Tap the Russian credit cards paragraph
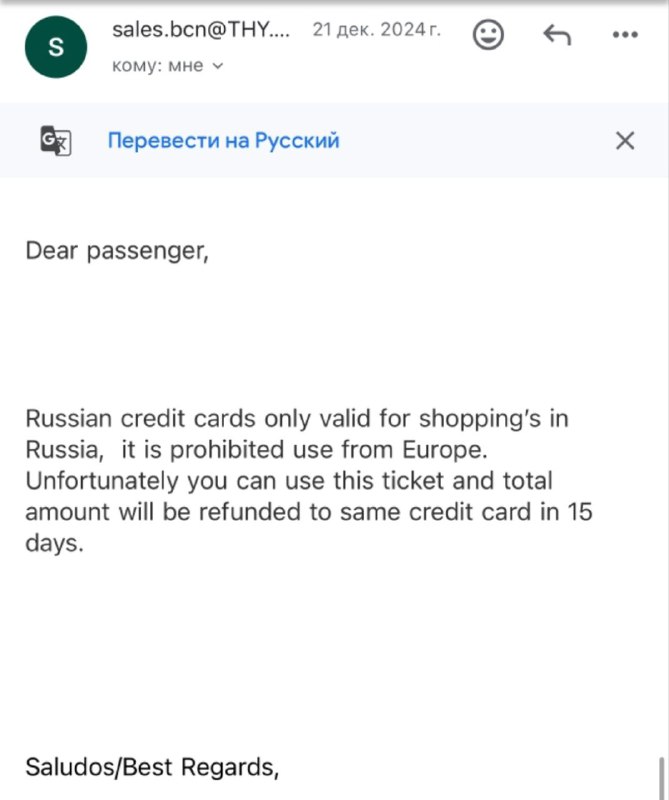The width and height of the screenshot is (669, 800). [309, 481]
